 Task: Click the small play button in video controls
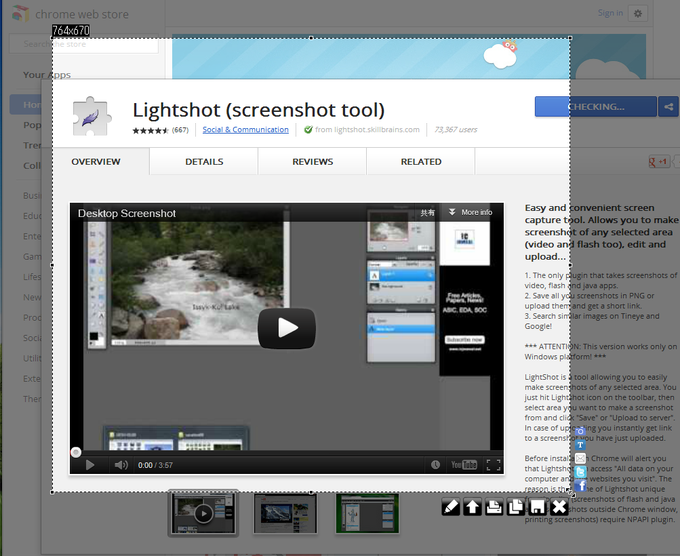[x=90, y=465]
